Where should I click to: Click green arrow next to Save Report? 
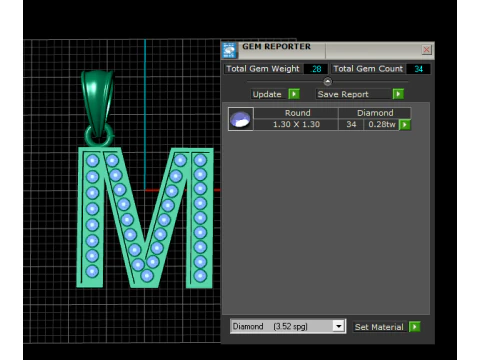398,94
